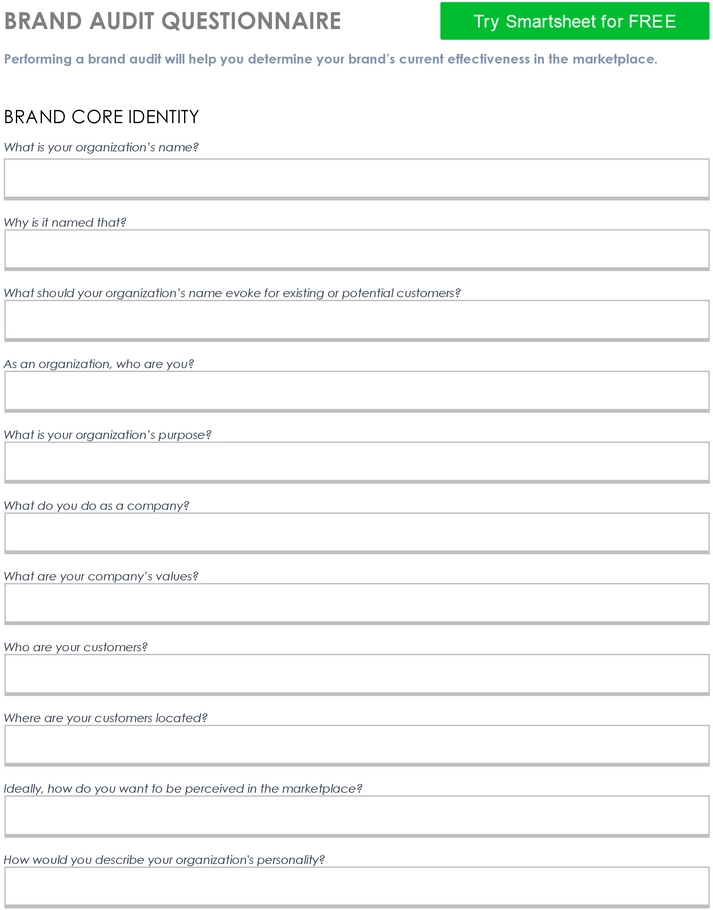Image resolution: width=713 pixels, height=910 pixels.
Task: Click the 'Where are your customers located?' label
Action: (x=106, y=718)
